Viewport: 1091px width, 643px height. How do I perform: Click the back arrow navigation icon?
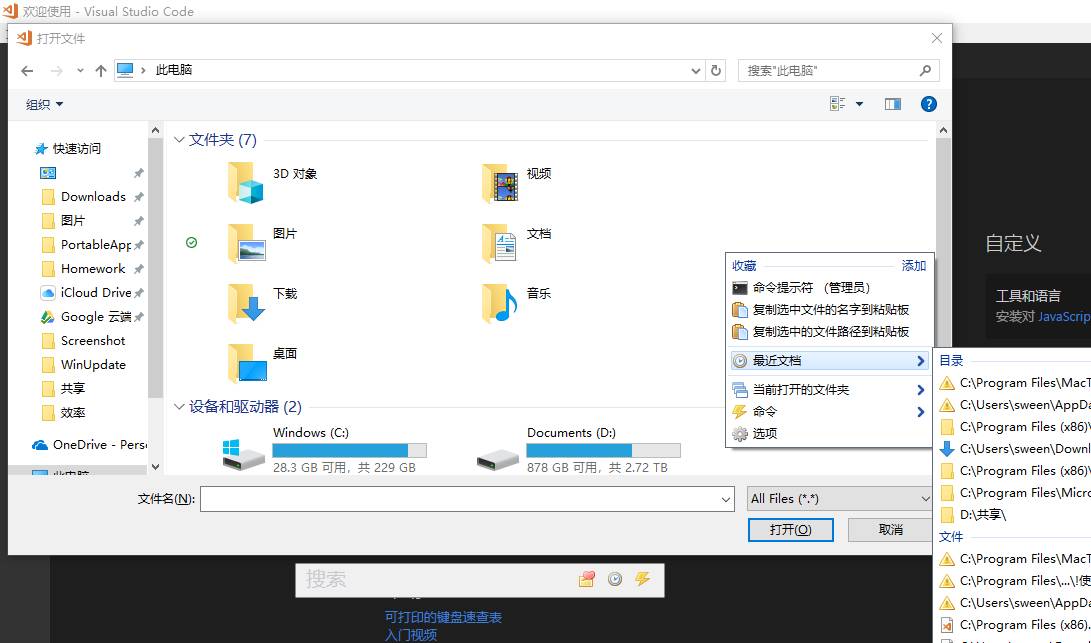click(x=27, y=70)
